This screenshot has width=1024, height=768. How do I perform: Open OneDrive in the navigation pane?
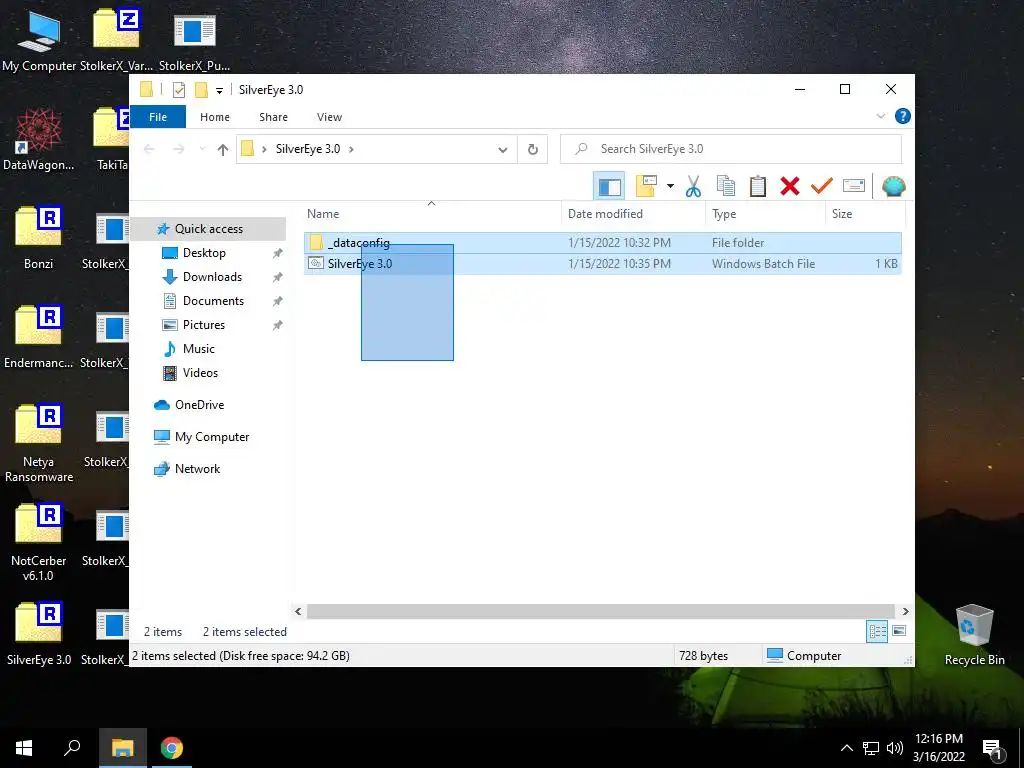[x=199, y=405]
